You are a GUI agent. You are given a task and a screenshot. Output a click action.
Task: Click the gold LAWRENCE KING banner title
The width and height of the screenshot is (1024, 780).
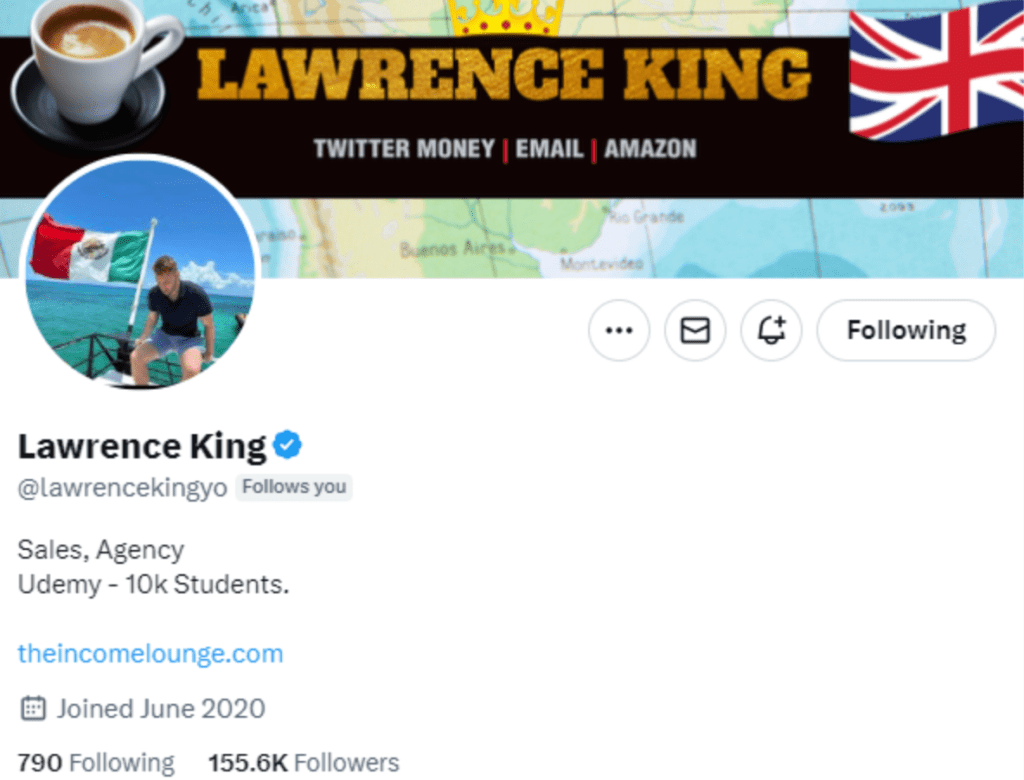click(504, 75)
